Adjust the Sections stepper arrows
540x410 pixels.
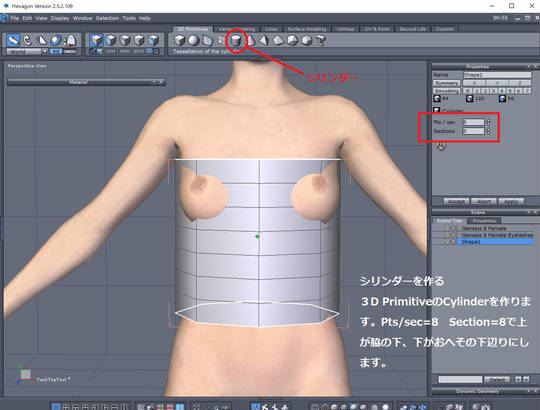tap(488, 131)
